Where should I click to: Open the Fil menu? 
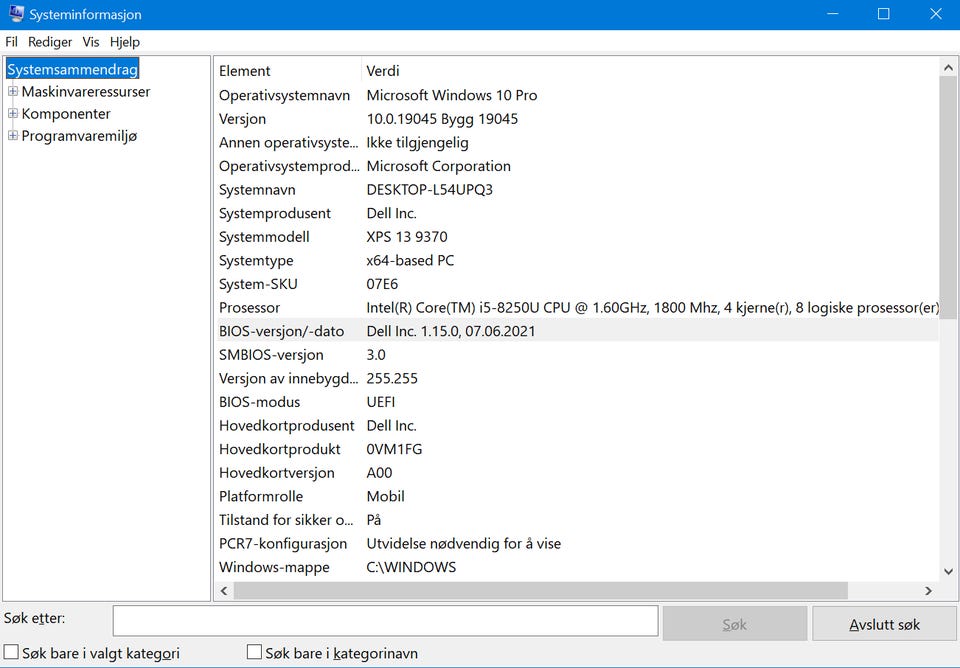pyautogui.click(x=12, y=42)
